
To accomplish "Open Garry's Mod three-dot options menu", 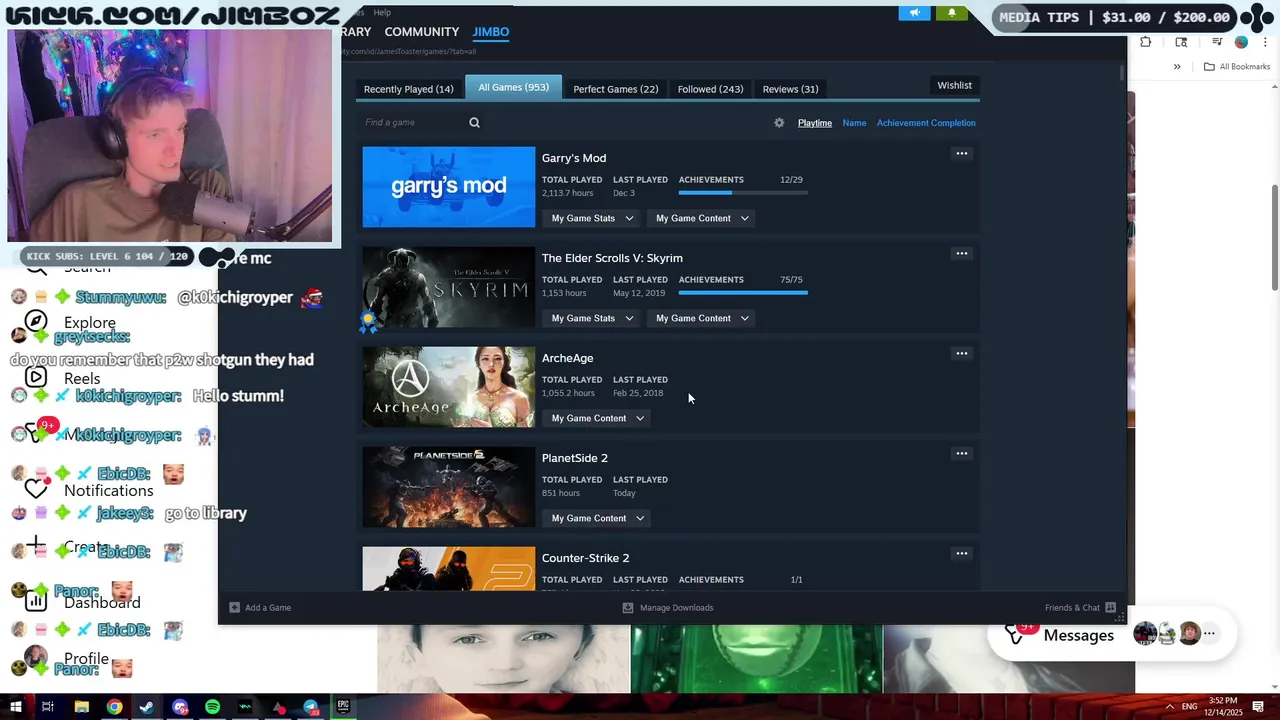I will 961,154.
